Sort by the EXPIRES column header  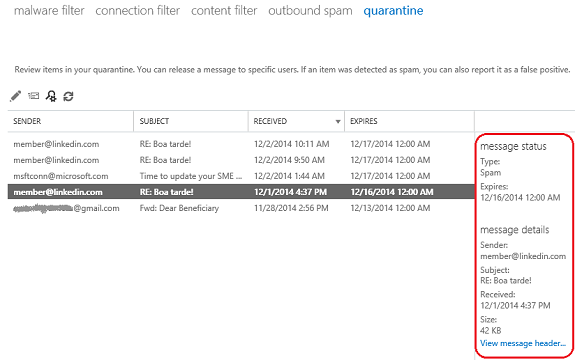[363, 121]
